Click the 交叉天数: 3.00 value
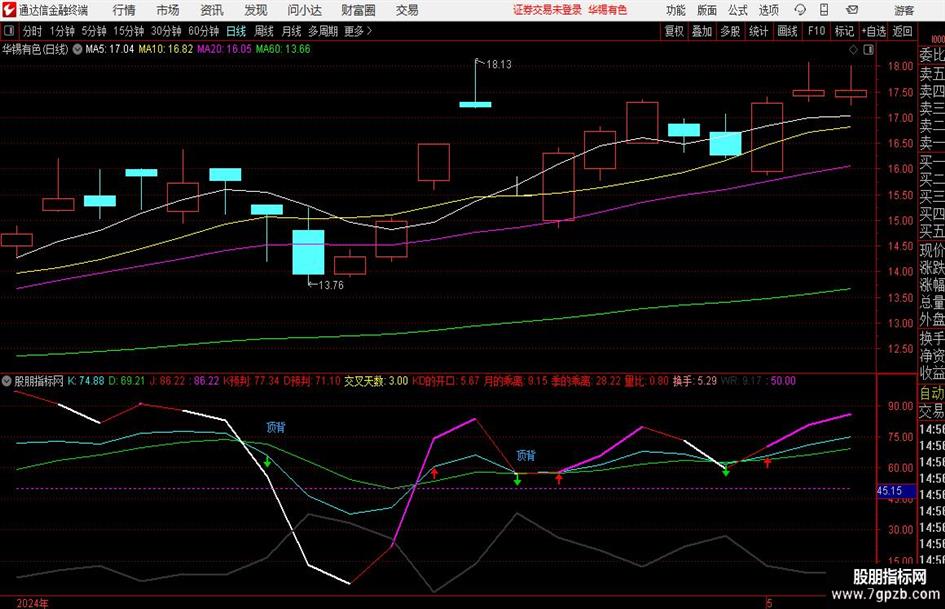Screen dimensions: 945x609 (376, 381)
